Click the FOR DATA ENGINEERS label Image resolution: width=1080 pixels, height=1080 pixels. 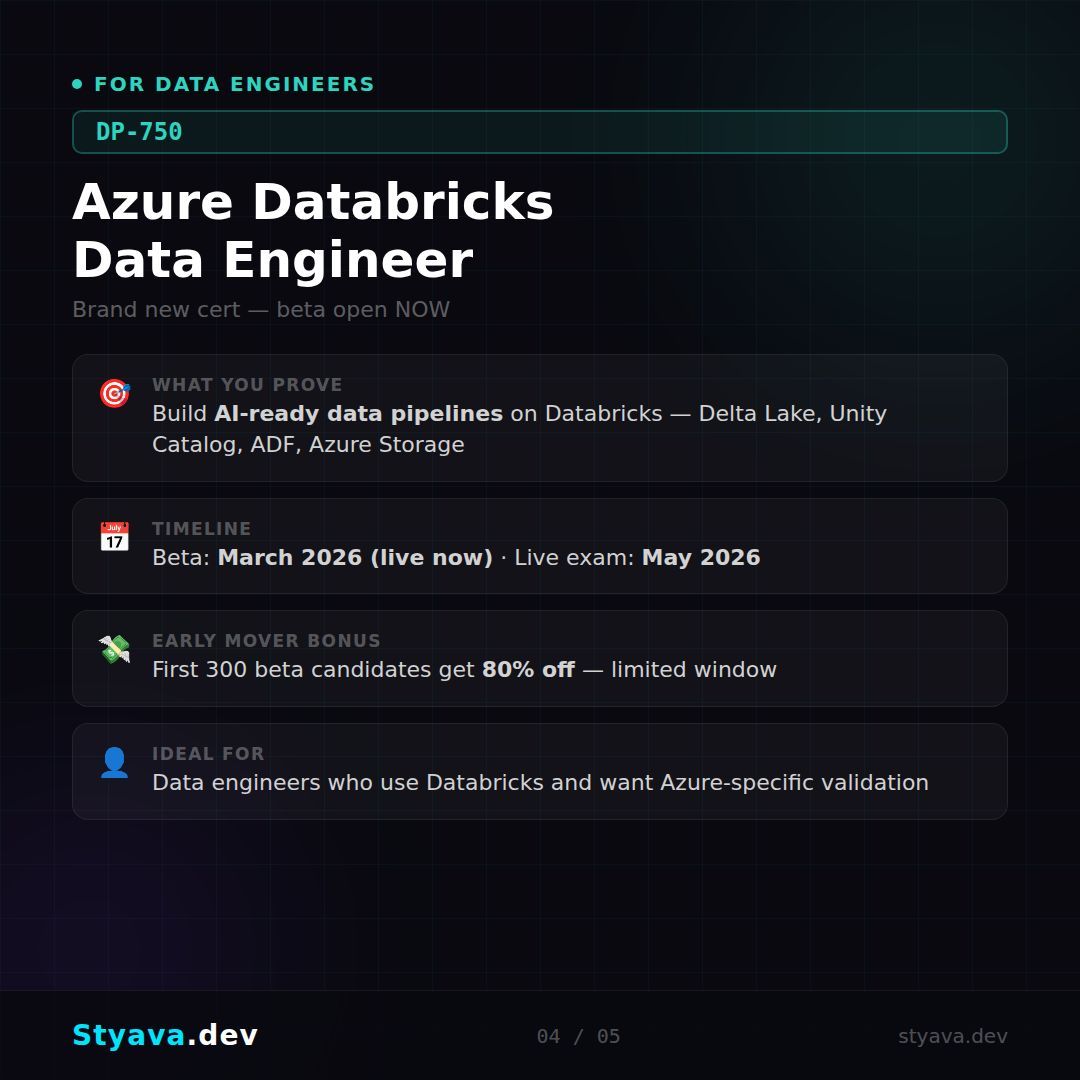coord(234,84)
